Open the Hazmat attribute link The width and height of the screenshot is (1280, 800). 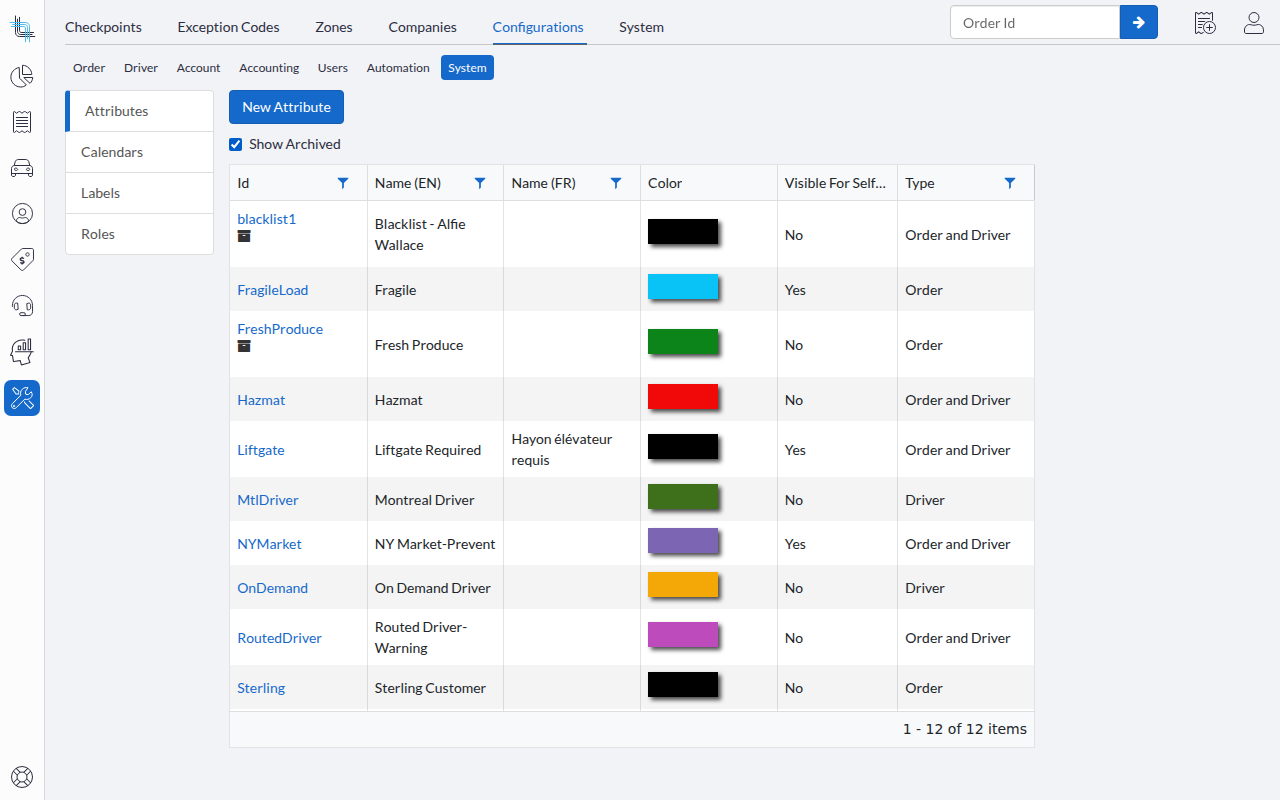[x=261, y=400]
